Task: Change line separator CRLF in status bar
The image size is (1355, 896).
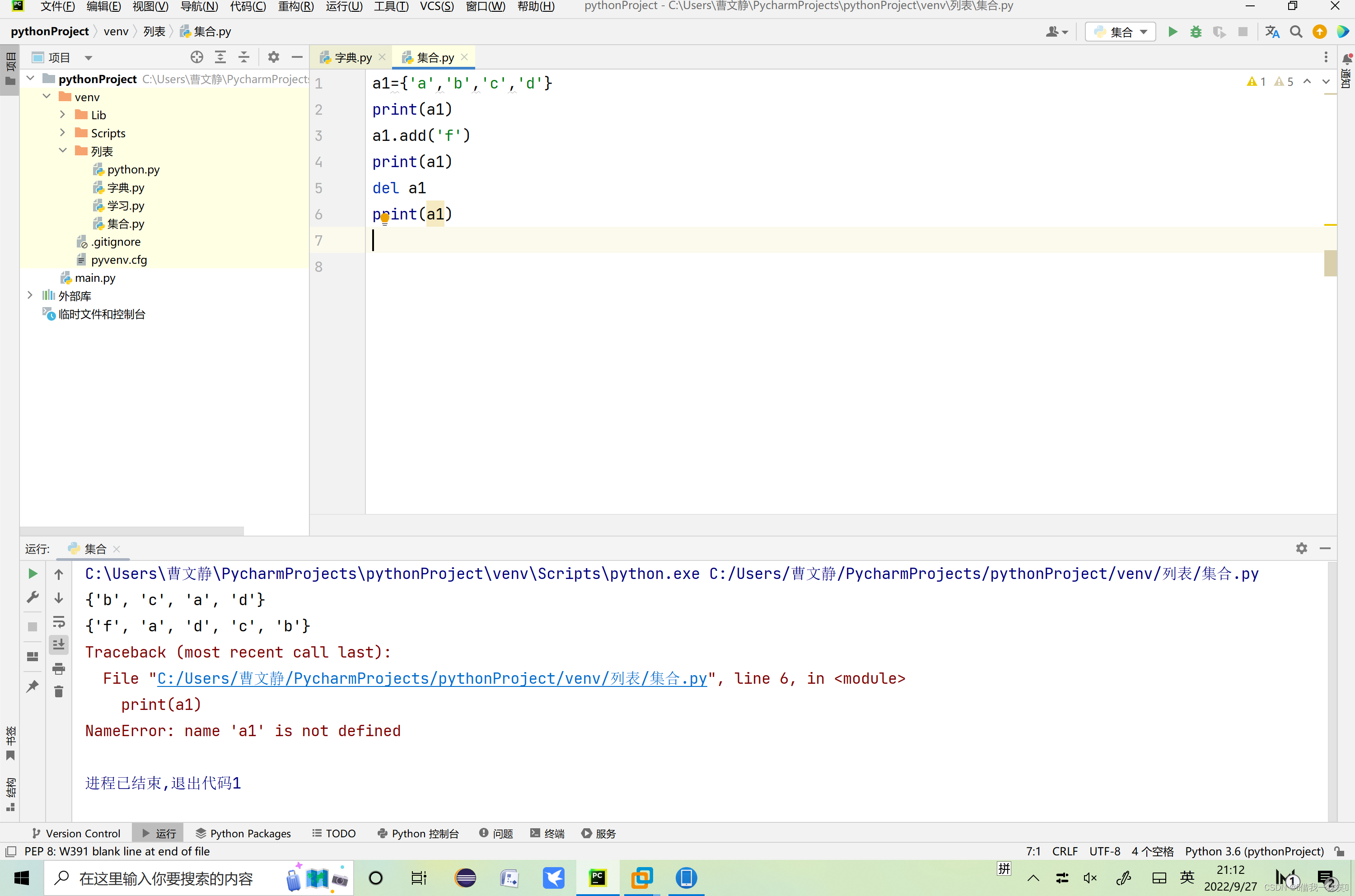Action: pos(1065,851)
